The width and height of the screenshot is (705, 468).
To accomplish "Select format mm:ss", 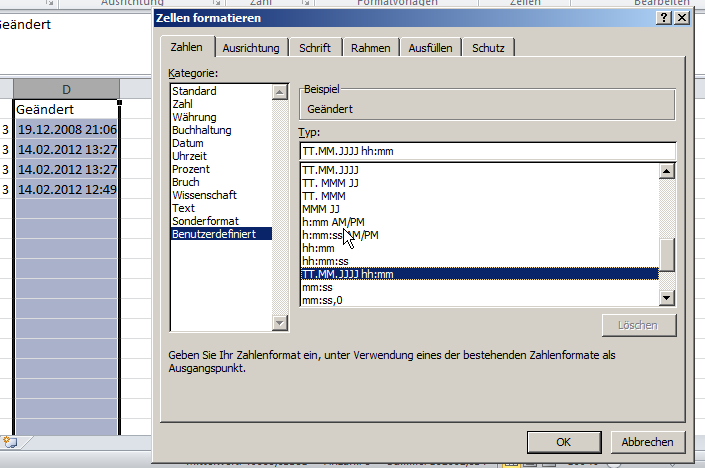I will pos(480,287).
